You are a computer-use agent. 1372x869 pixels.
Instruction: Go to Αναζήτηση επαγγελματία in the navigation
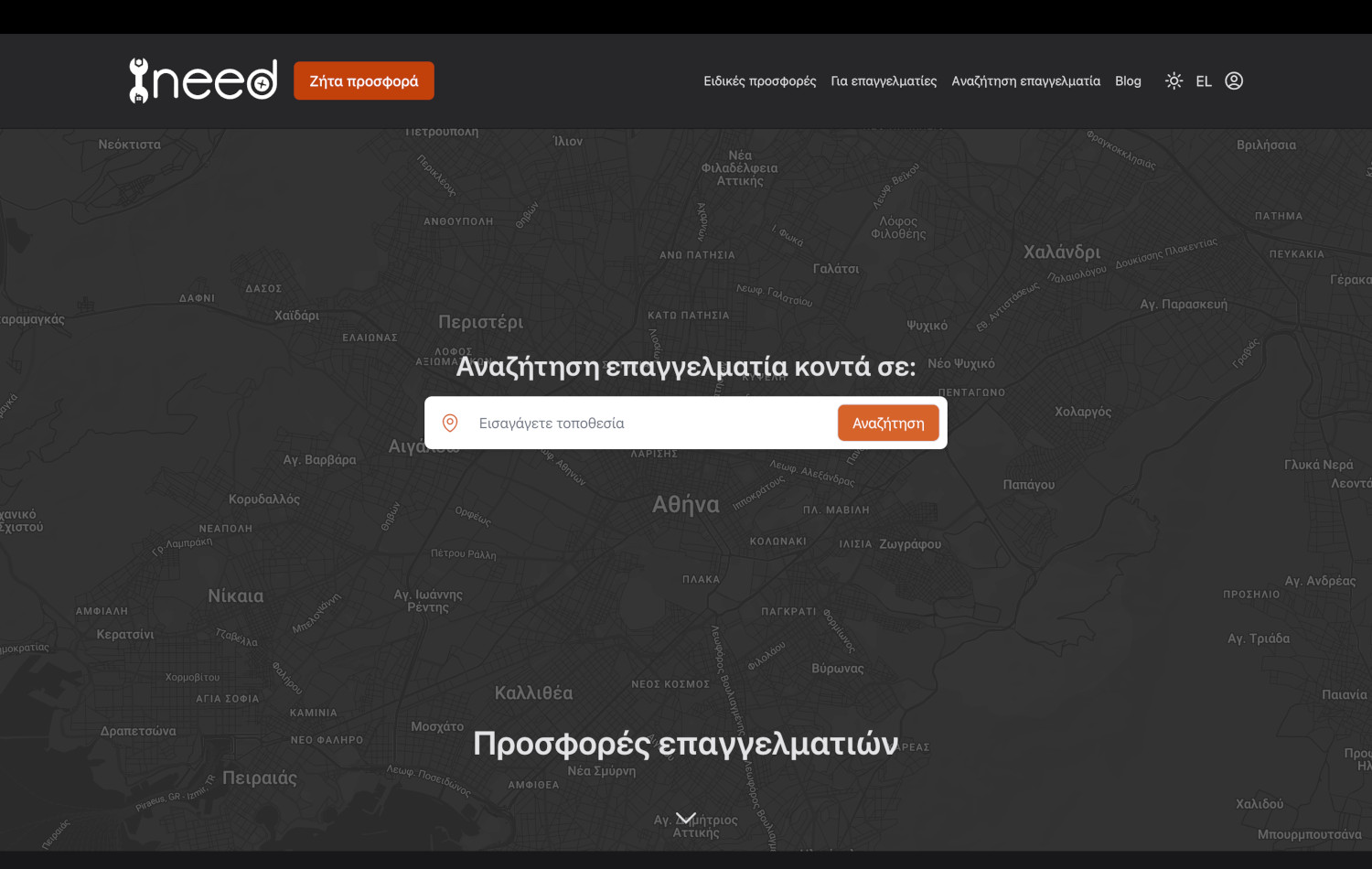click(1026, 81)
